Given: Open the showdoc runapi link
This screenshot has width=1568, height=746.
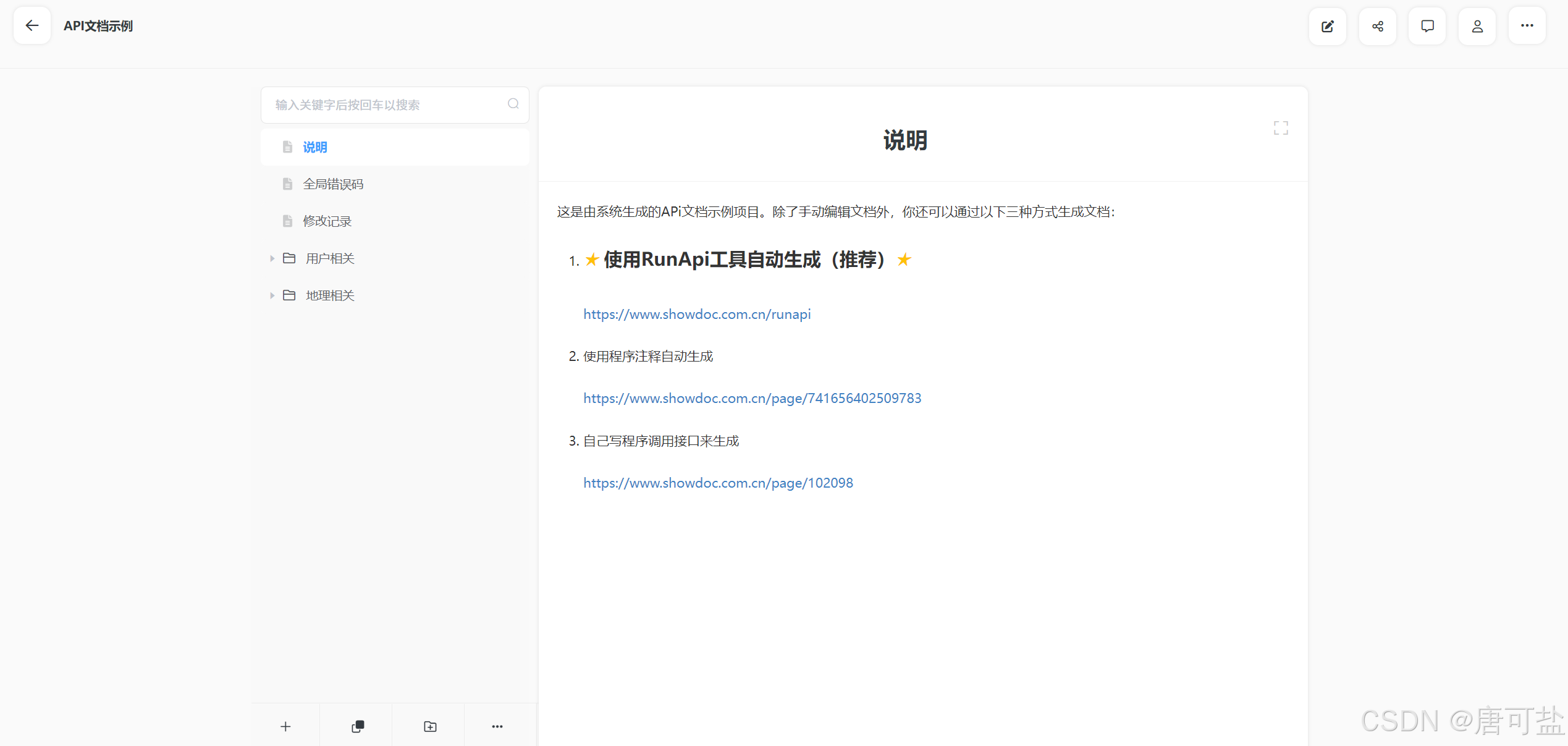Looking at the screenshot, I should point(696,314).
